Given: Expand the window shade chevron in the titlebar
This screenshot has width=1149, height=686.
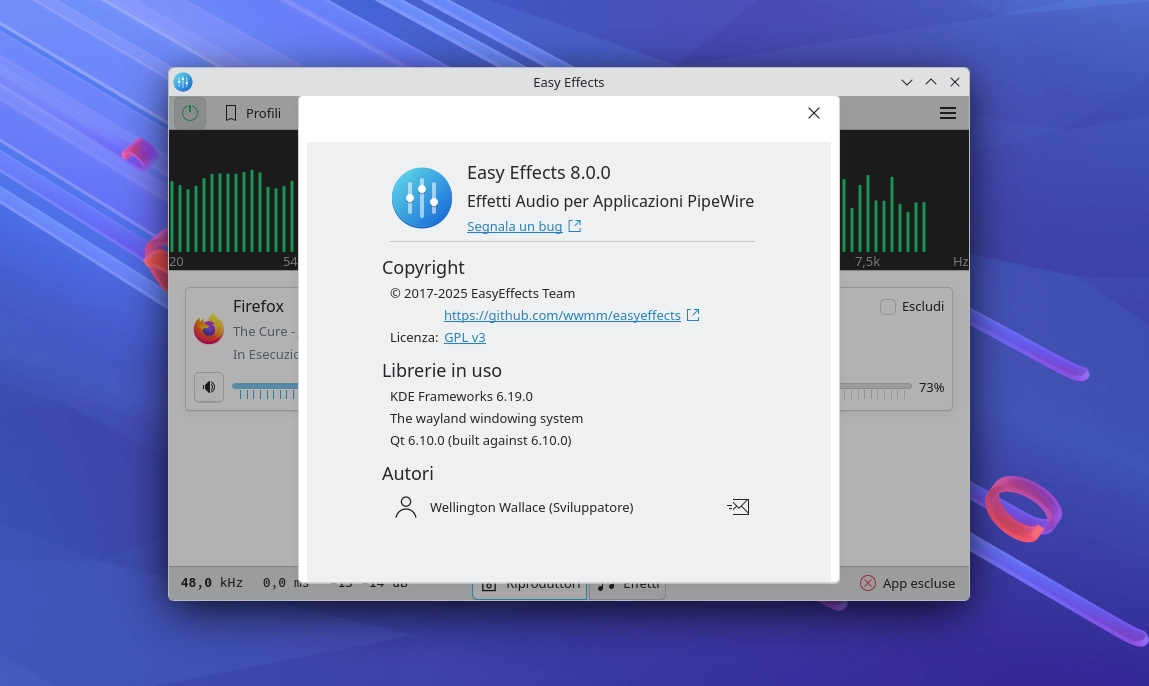Looking at the screenshot, I should click(x=906, y=82).
